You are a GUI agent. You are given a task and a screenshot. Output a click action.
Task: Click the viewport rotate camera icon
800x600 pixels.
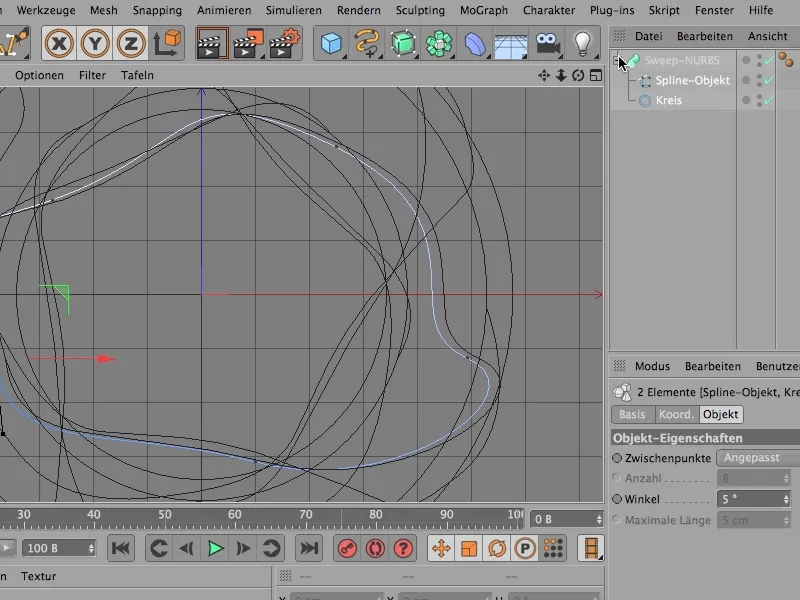pos(578,76)
